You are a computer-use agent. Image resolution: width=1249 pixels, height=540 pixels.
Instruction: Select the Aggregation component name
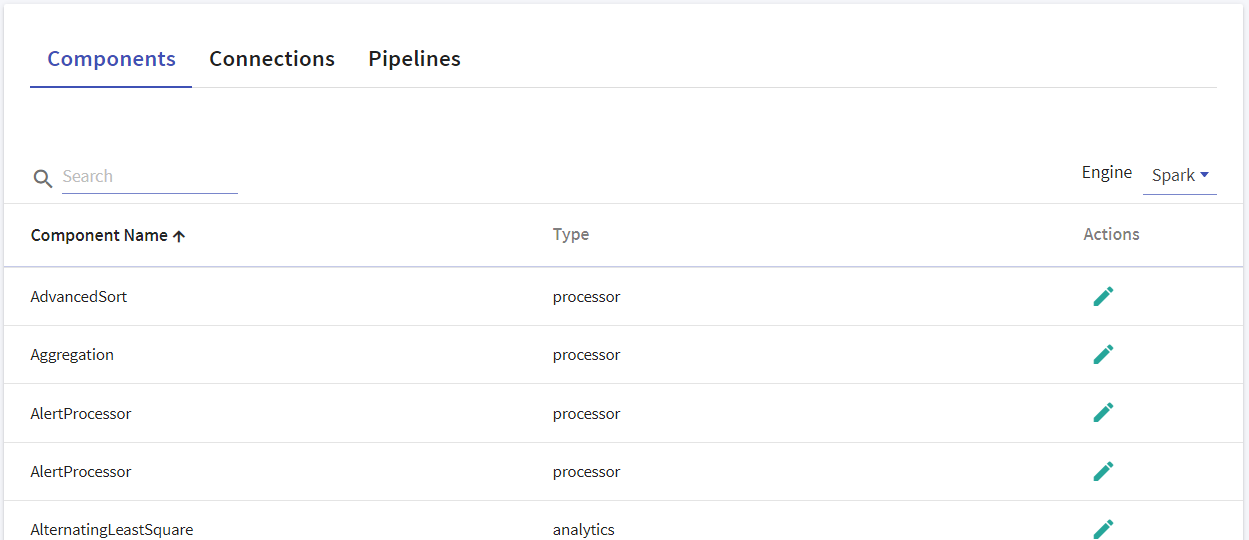click(72, 355)
